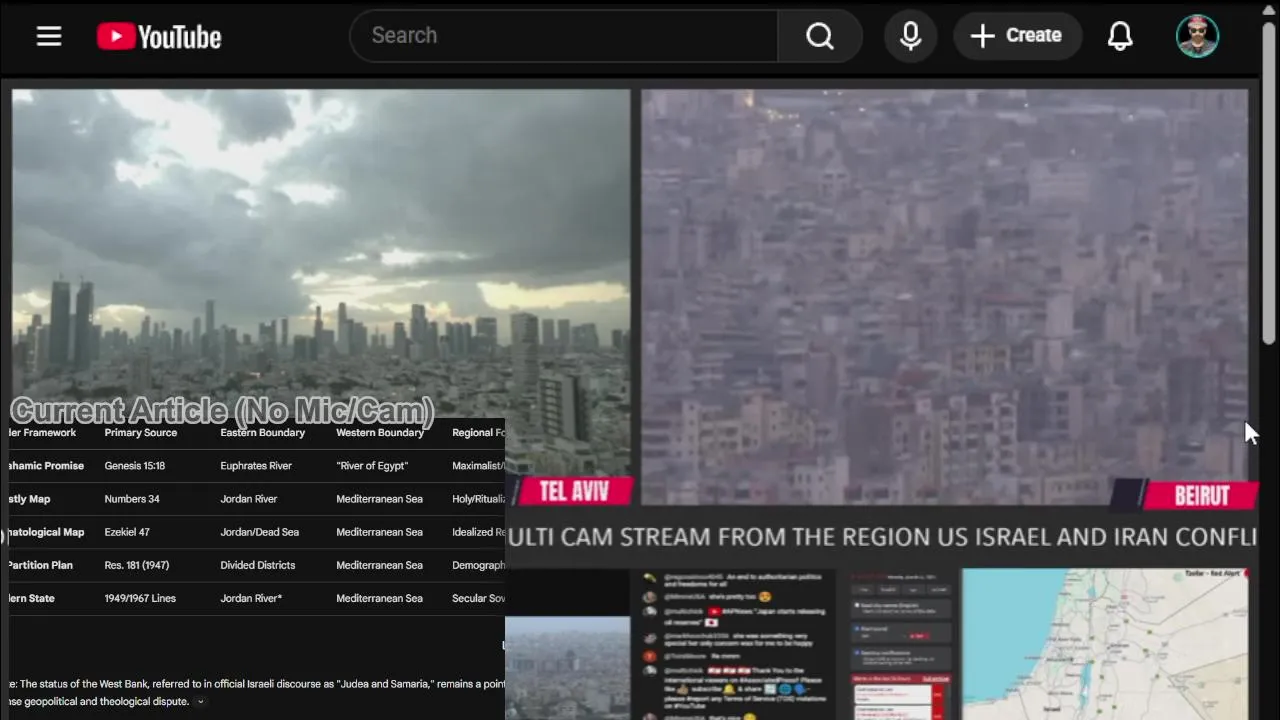Click into the Search input field

click(564, 36)
